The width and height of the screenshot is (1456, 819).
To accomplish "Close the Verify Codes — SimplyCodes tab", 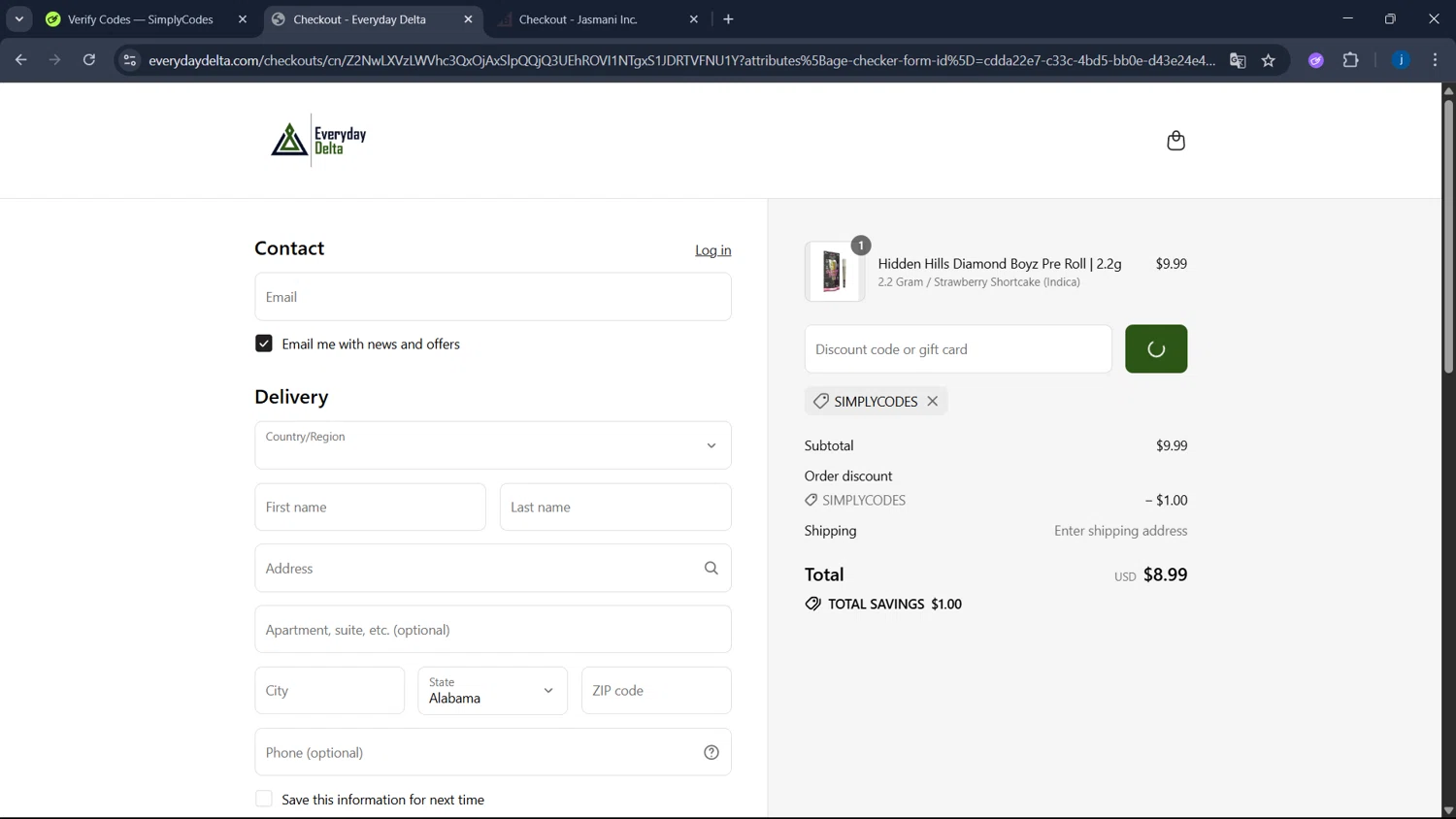I will 243,19.
